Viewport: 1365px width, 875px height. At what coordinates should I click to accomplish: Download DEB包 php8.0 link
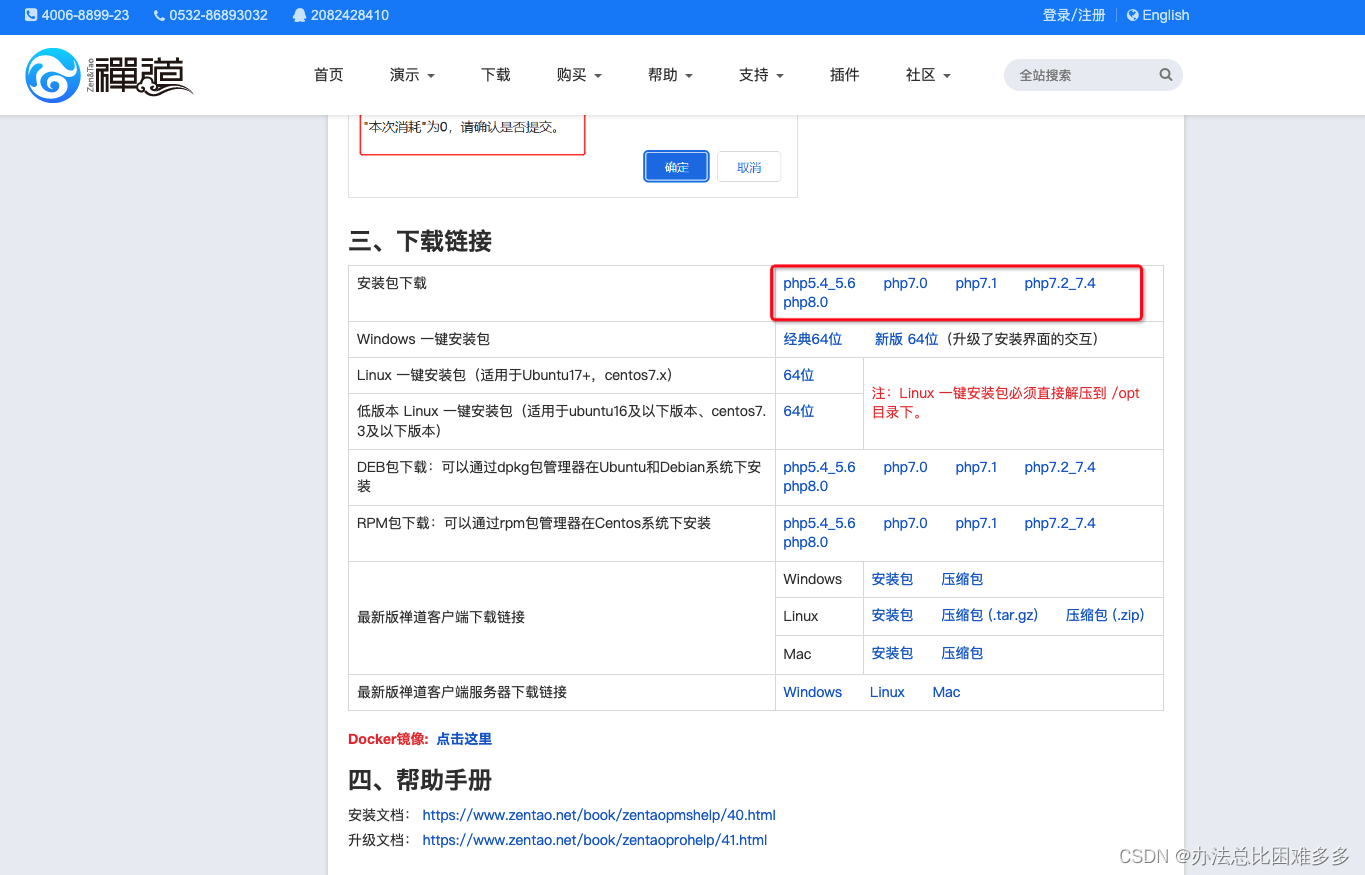[x=805, y=486]
